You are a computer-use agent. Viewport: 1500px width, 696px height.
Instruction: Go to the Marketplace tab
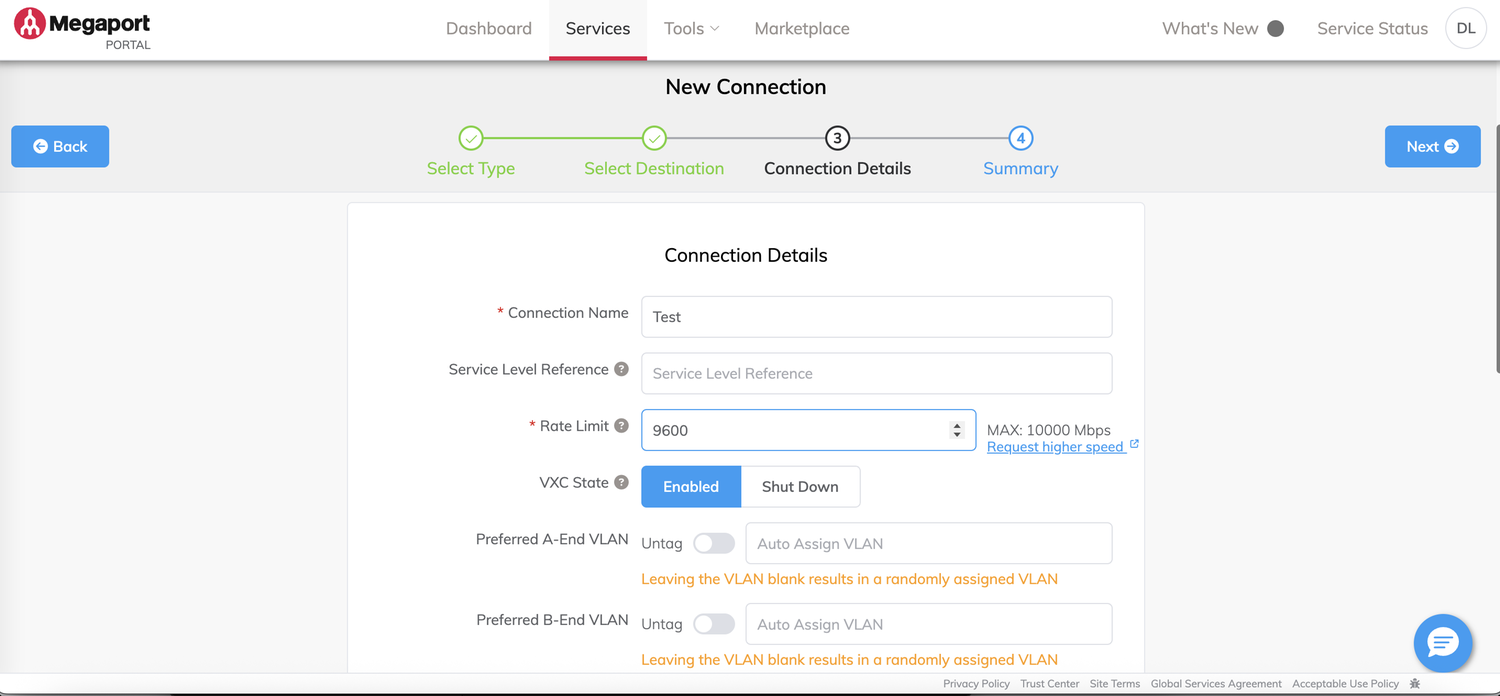tap(802, 29)
